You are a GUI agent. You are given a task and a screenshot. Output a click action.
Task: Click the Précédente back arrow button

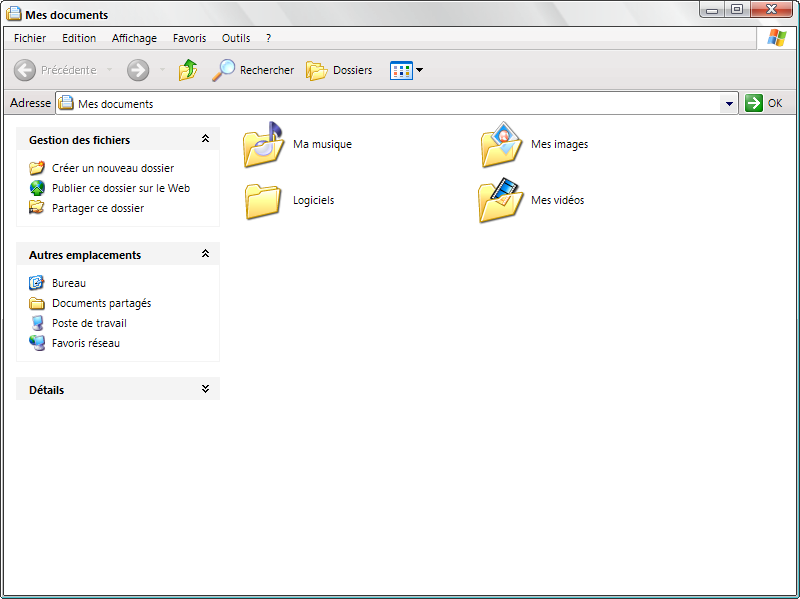tap(24, 70)
